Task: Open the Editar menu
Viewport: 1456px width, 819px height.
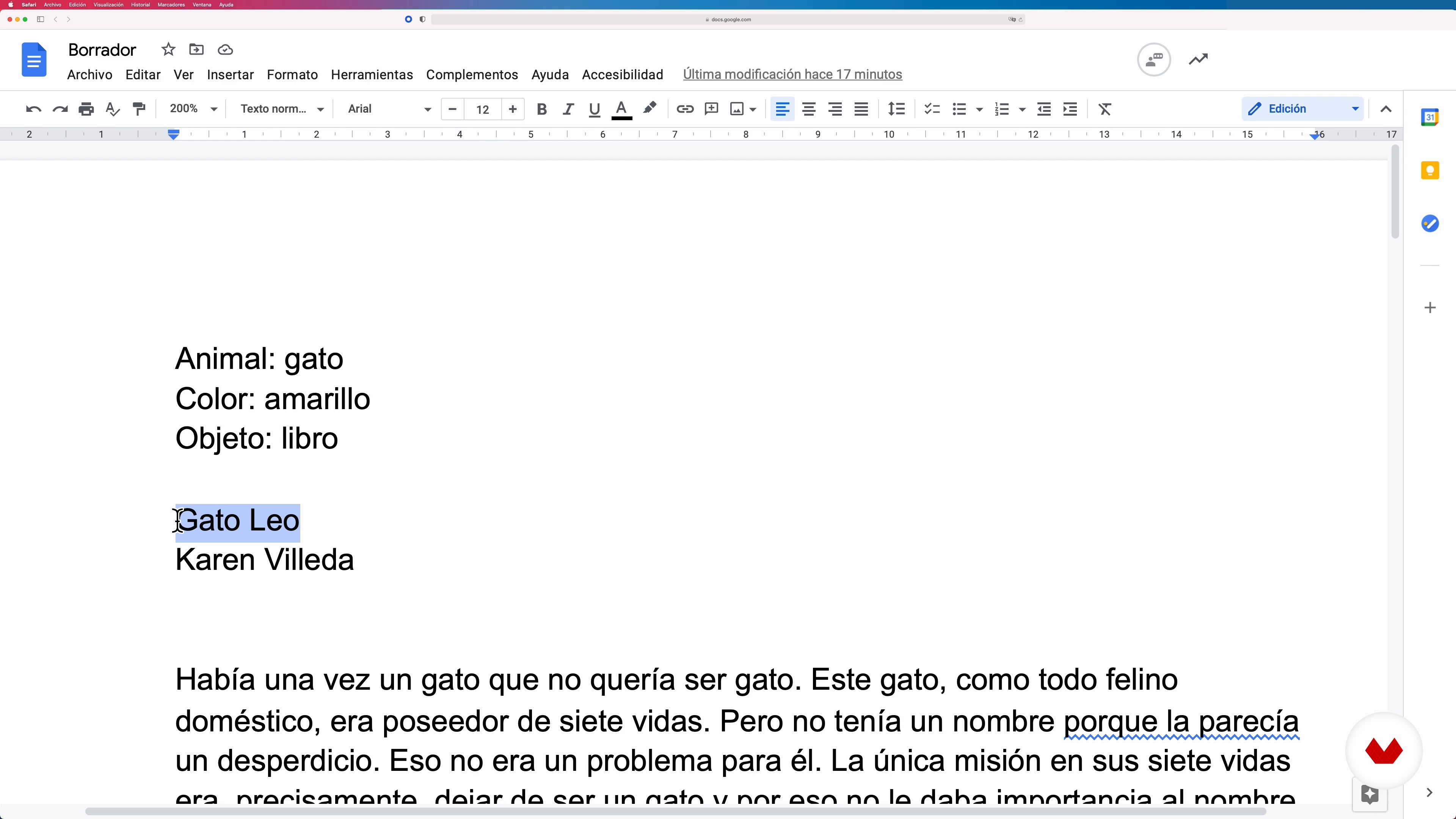Action: click(143, 75)
